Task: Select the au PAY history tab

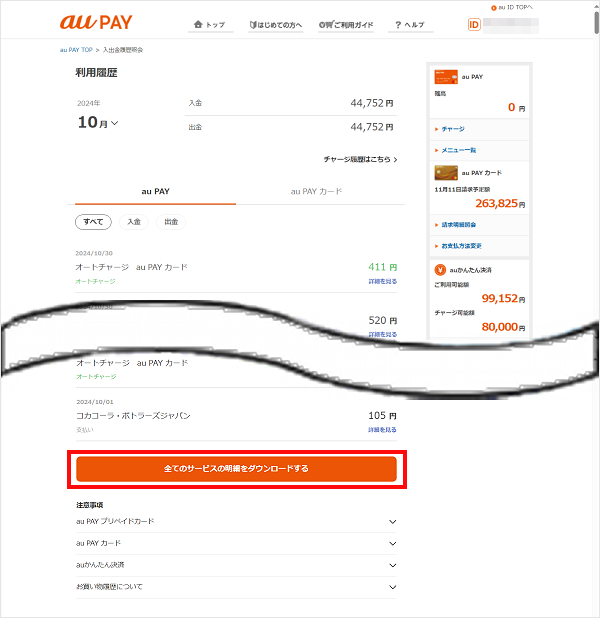Action: (x=156, y=190)
